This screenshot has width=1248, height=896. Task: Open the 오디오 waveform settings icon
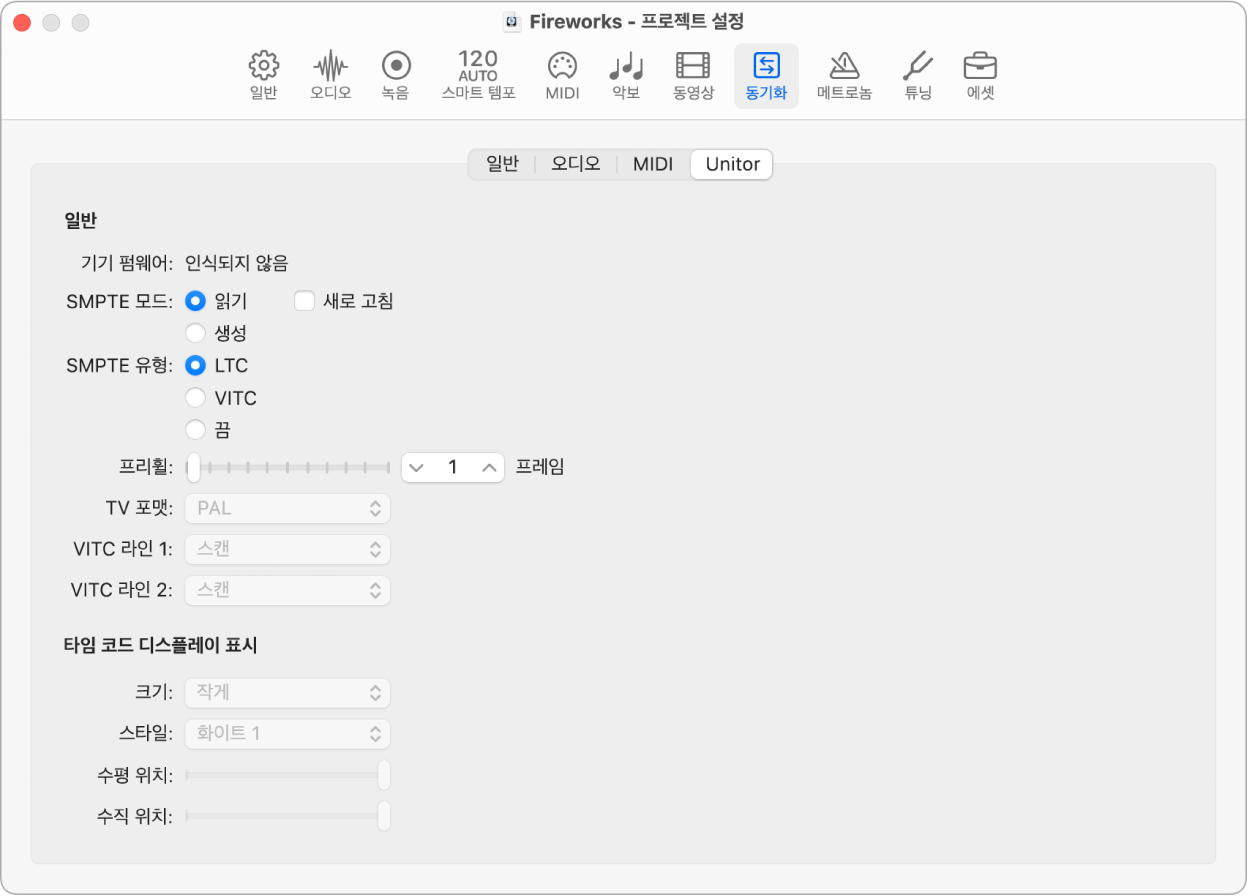pyautogui.click(x=330, y=76)
